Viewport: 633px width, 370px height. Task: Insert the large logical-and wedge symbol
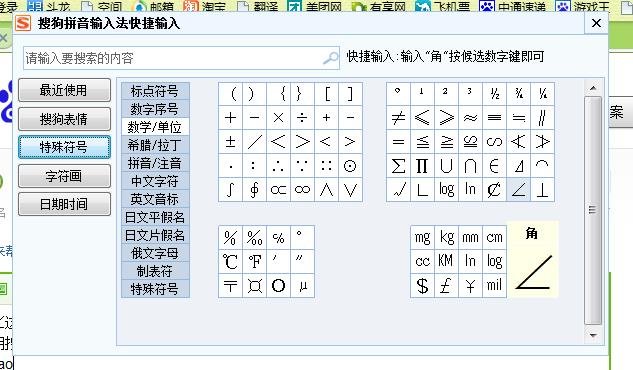point(326,190)
